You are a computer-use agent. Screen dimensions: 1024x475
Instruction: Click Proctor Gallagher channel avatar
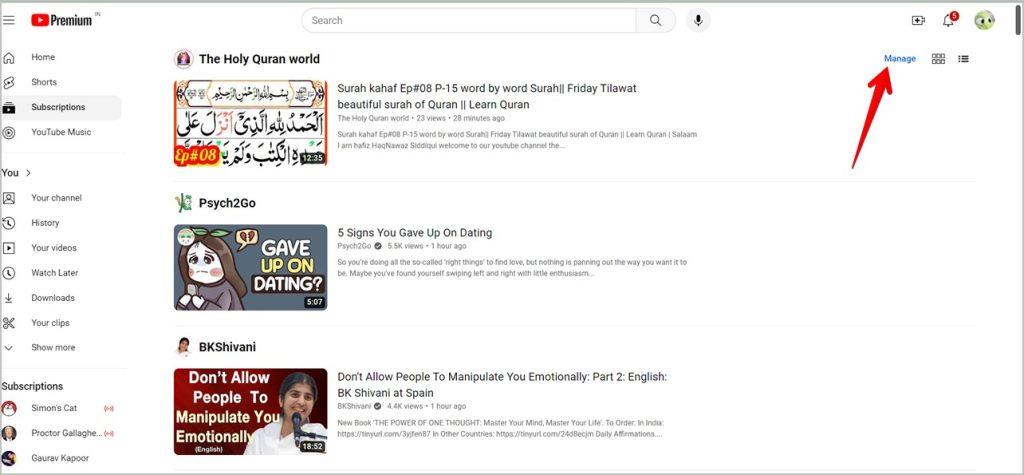(9, 433)
